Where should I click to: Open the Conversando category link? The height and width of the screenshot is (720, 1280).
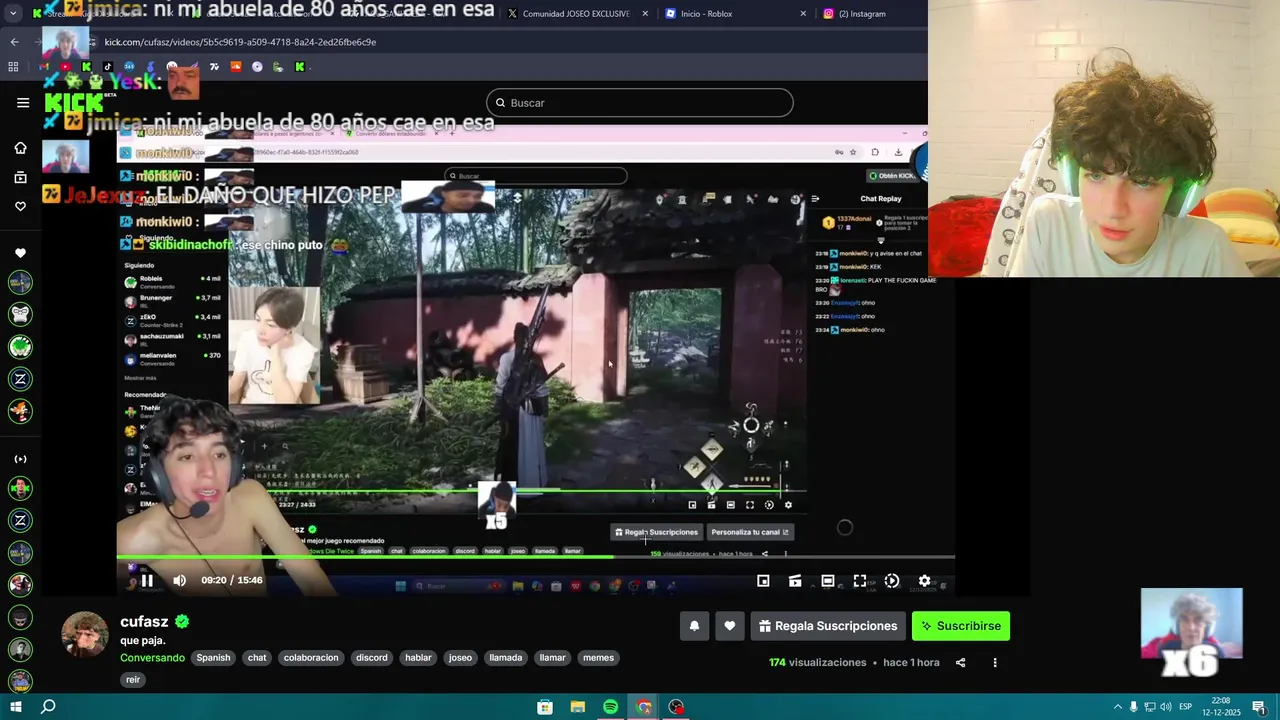(x=152, y=658)
